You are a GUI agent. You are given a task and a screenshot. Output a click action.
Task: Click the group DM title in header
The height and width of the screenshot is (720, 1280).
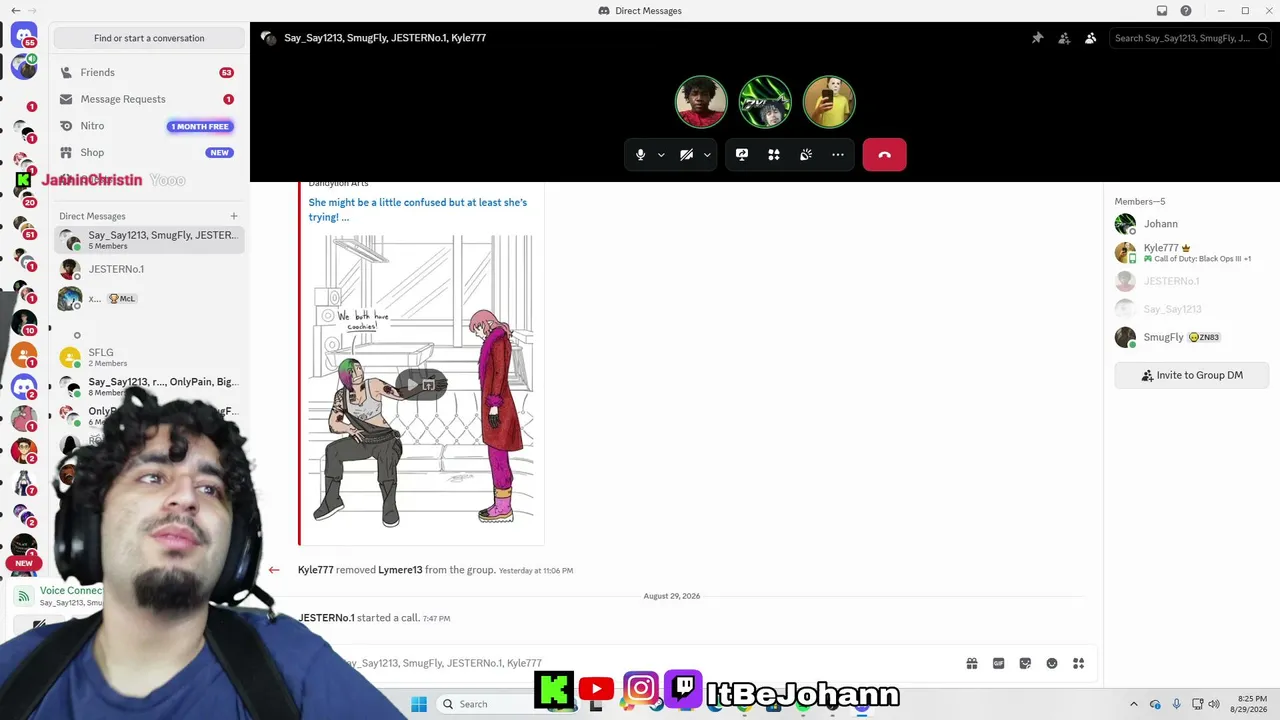pyautogui.click(x=385, y=38)
